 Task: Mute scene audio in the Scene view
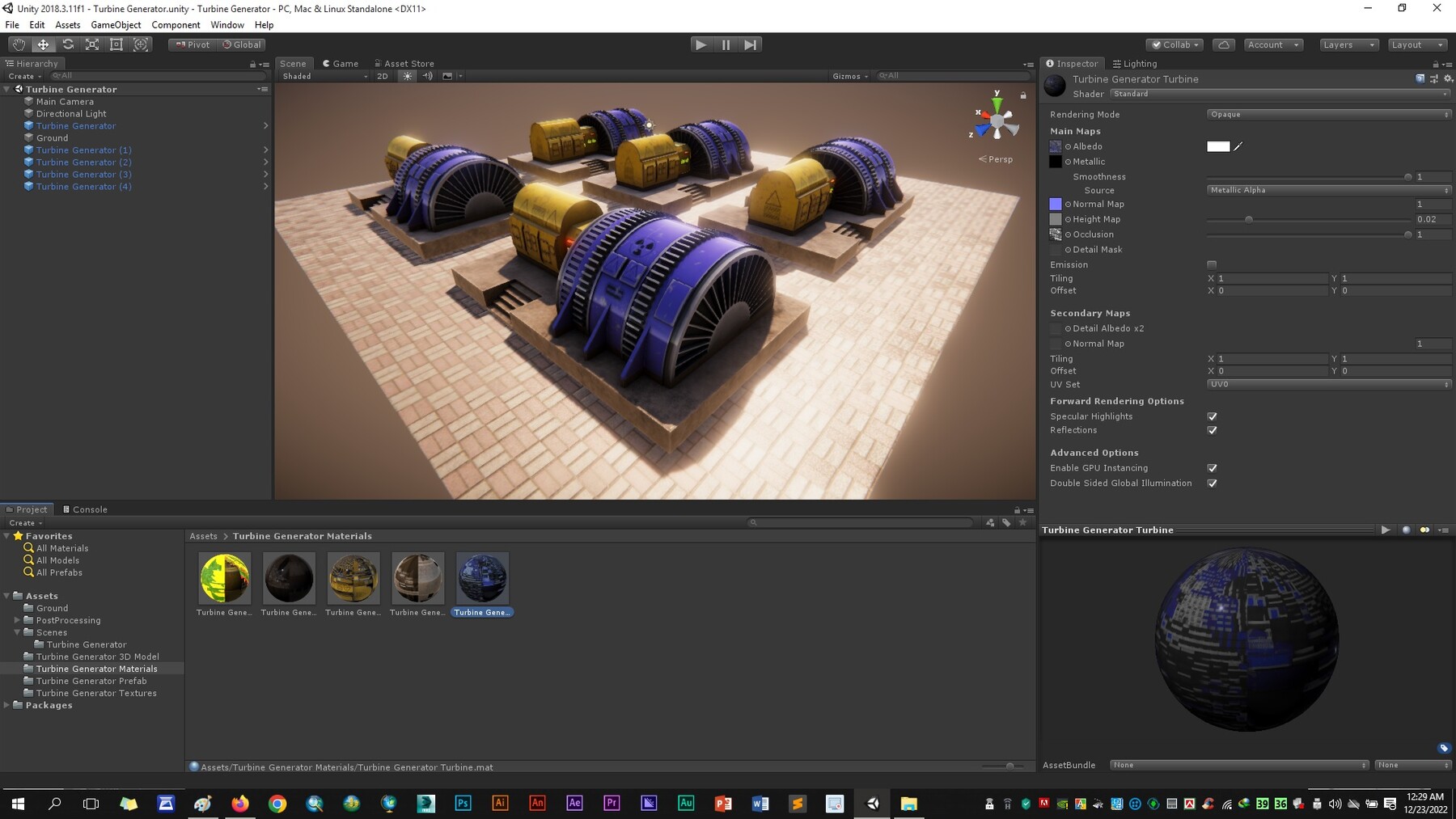click(x=427, y=76)
